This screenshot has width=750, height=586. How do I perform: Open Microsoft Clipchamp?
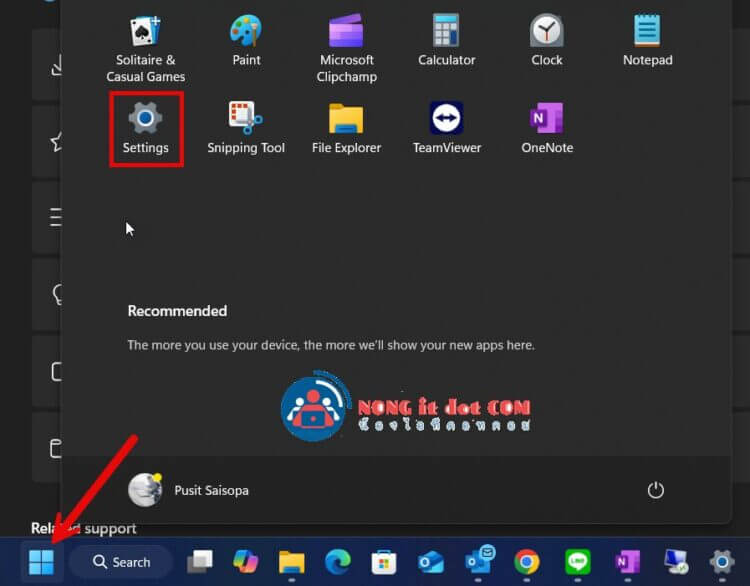(346, 49)
